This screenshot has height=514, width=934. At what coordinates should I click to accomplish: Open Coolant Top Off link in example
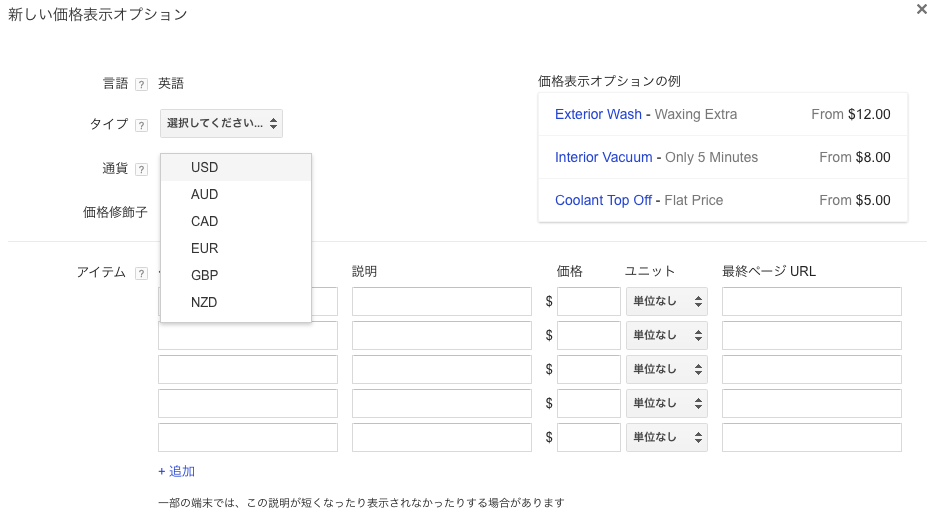click(603, 200)
